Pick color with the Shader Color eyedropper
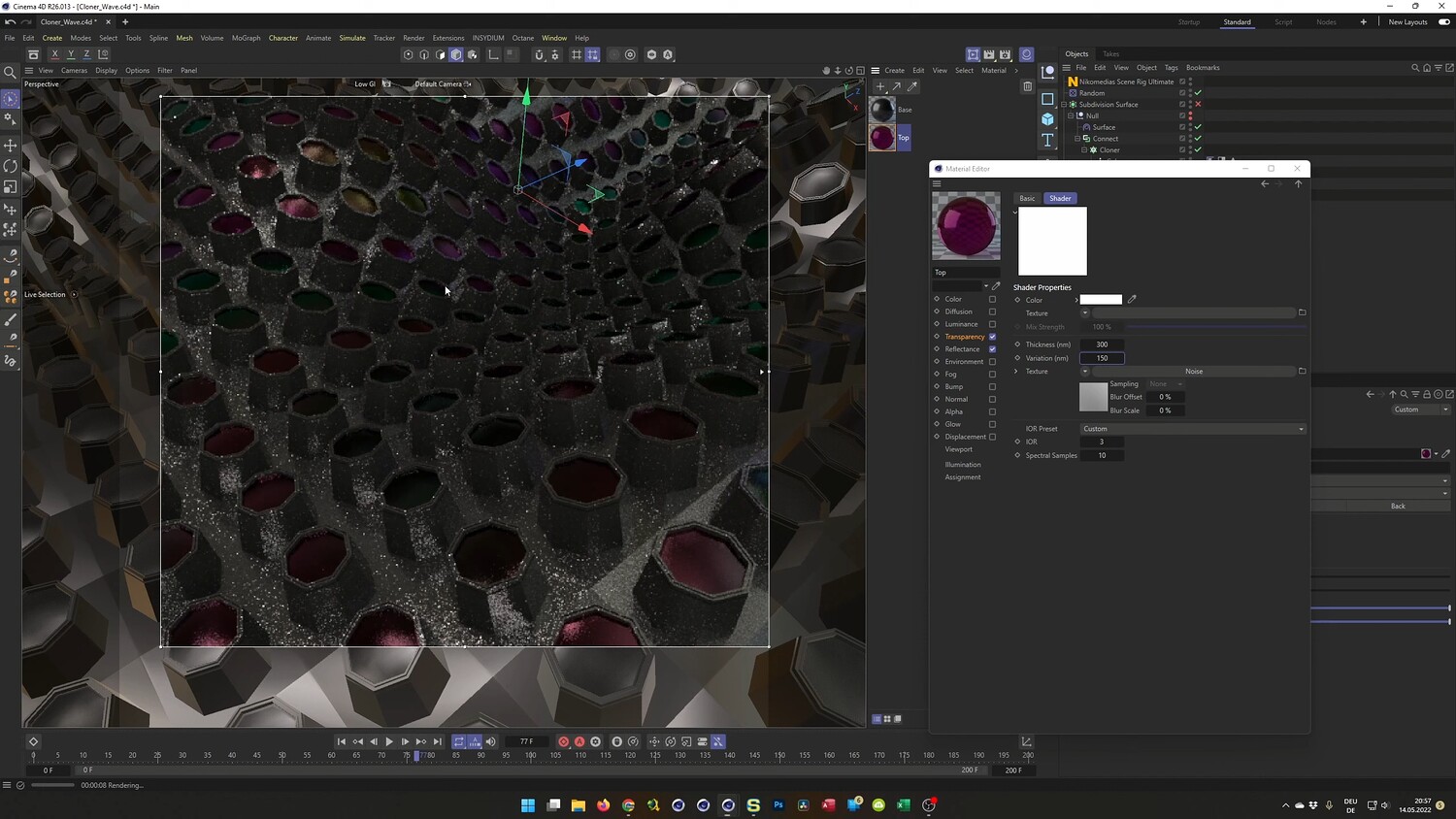The image size is (1456, 819). tap(1132, 299)
